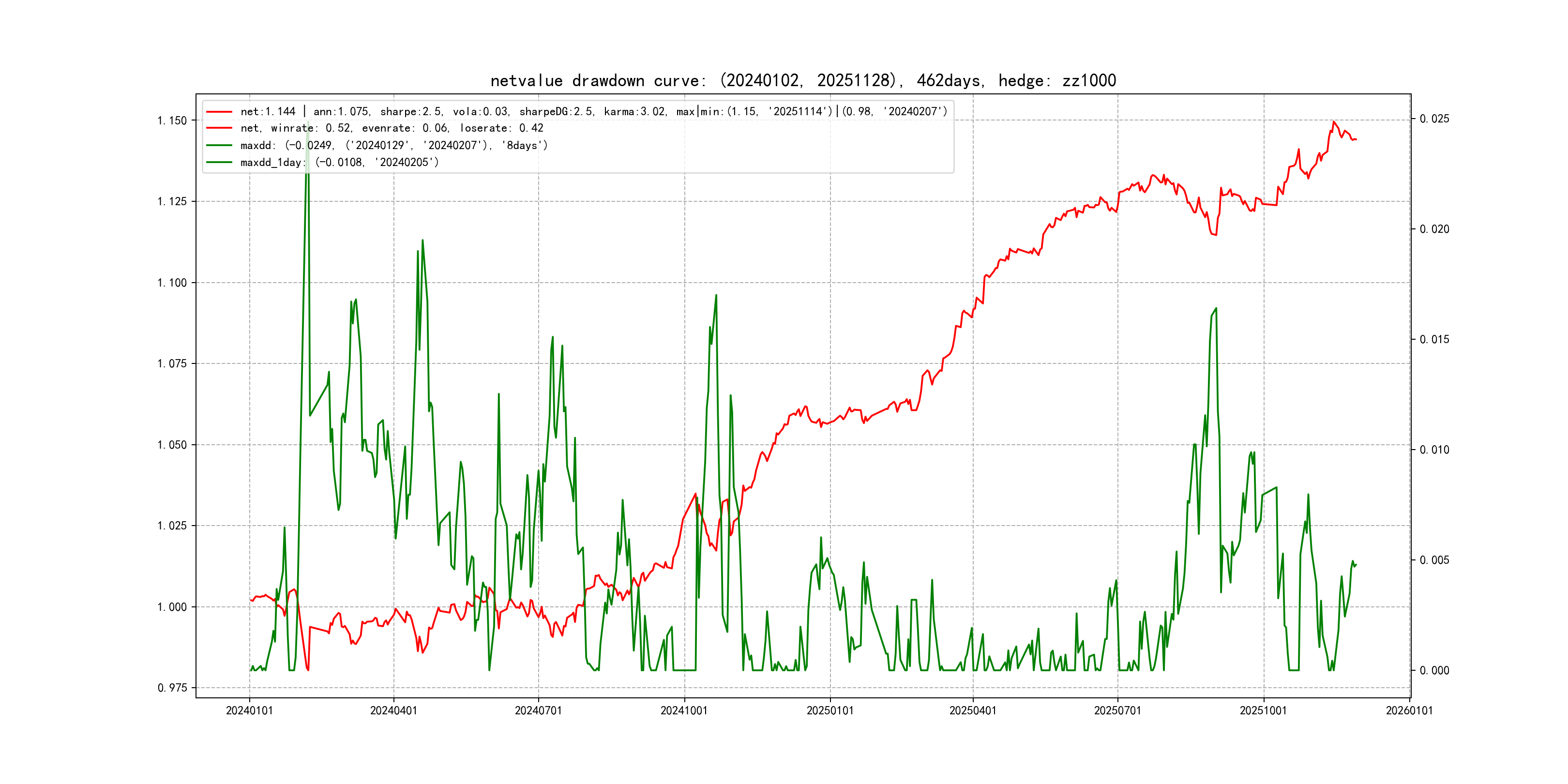Click the green swatch beside maxdd_1day entry
Screen dimensions: 1568x784
click(219, 163)
